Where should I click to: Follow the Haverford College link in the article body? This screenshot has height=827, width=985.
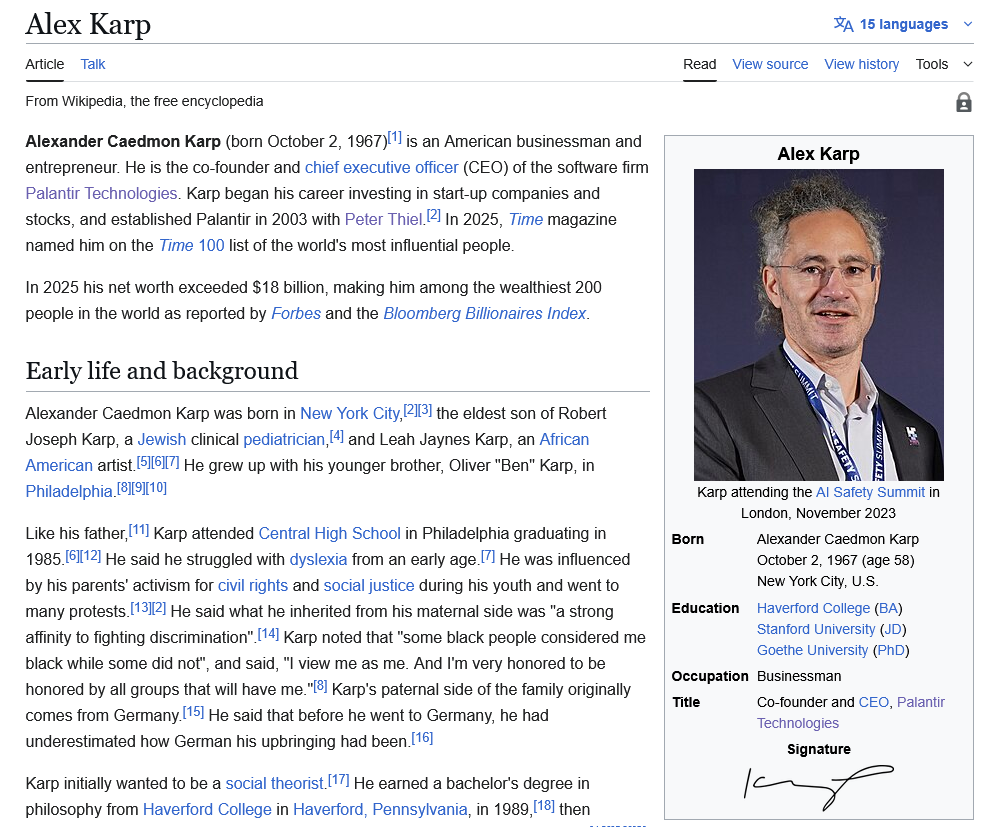coord(207,809)
